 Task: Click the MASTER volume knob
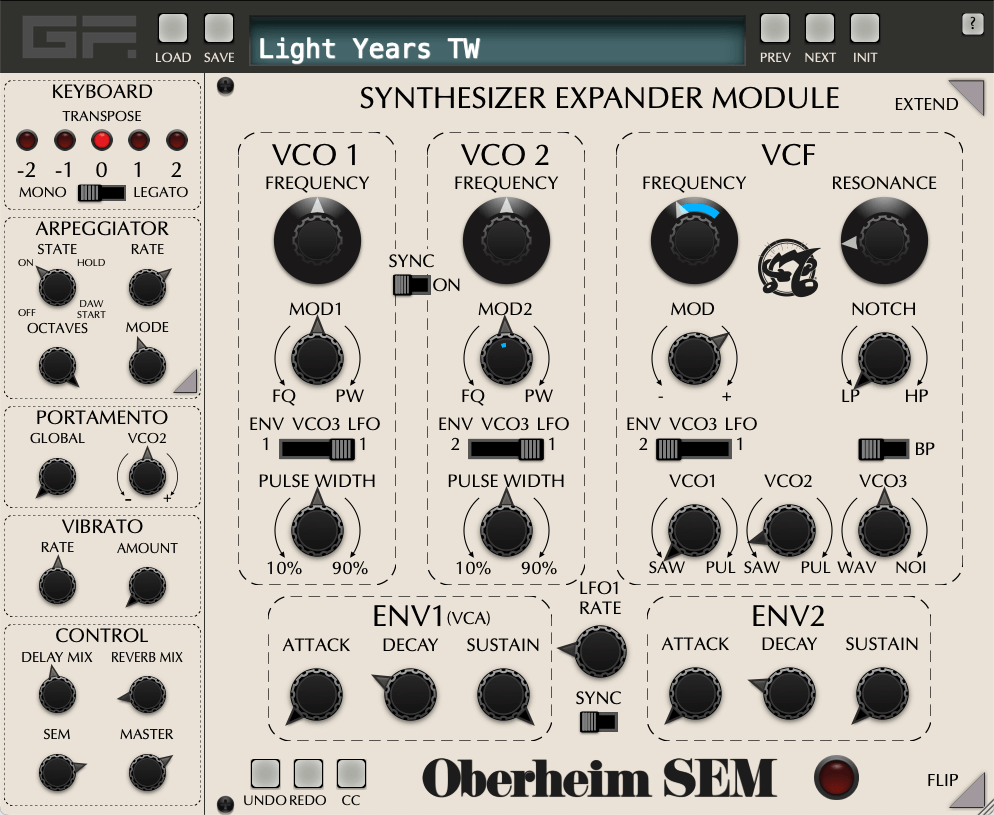click(x=147, y=773)
